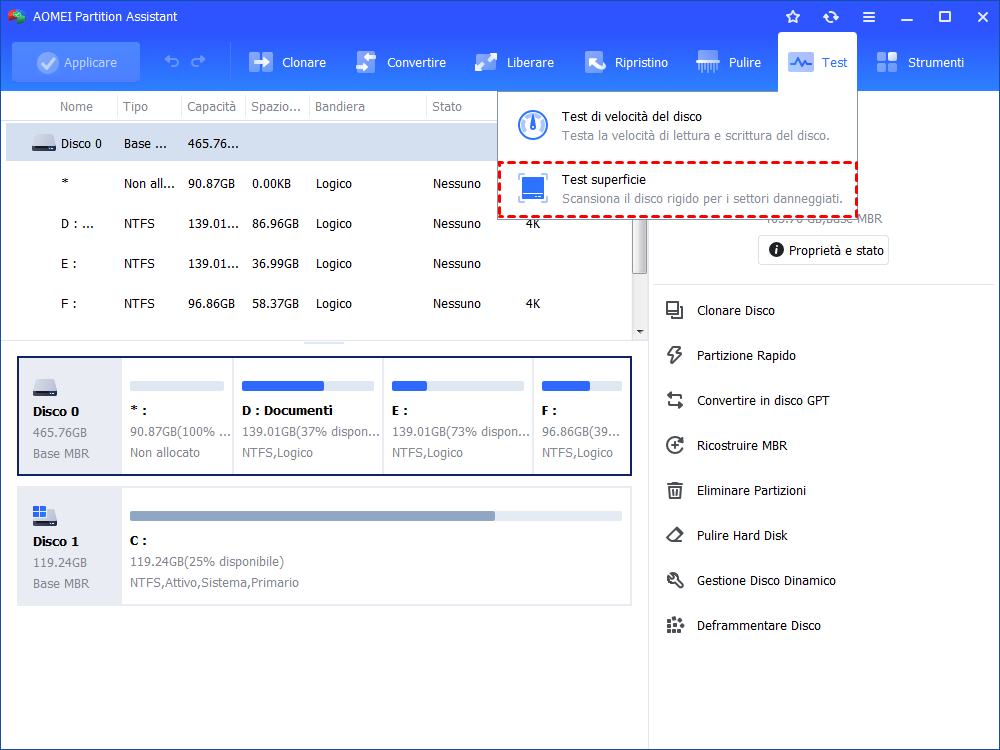Screen dimensions: 1000x750
Task: Click the E: partition usage bar
Action: [458, 386]
